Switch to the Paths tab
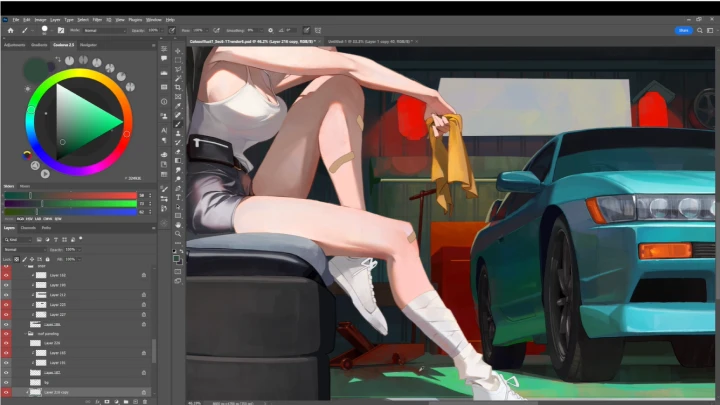This screenshot has width=720, height=405. point(46,228)
